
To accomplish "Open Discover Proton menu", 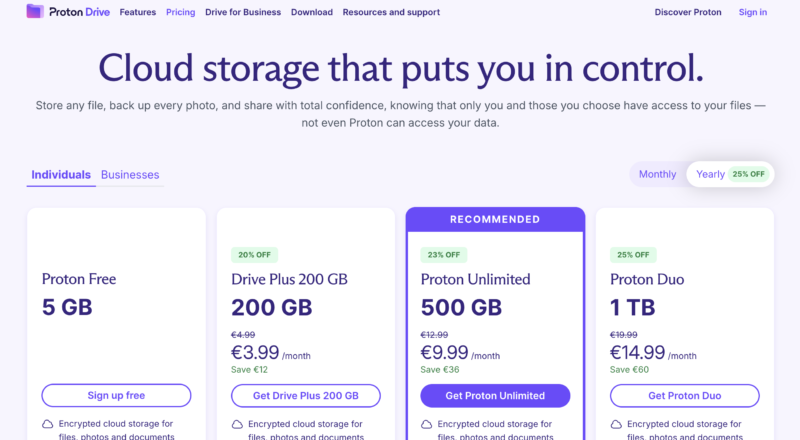I will [688, 12].
